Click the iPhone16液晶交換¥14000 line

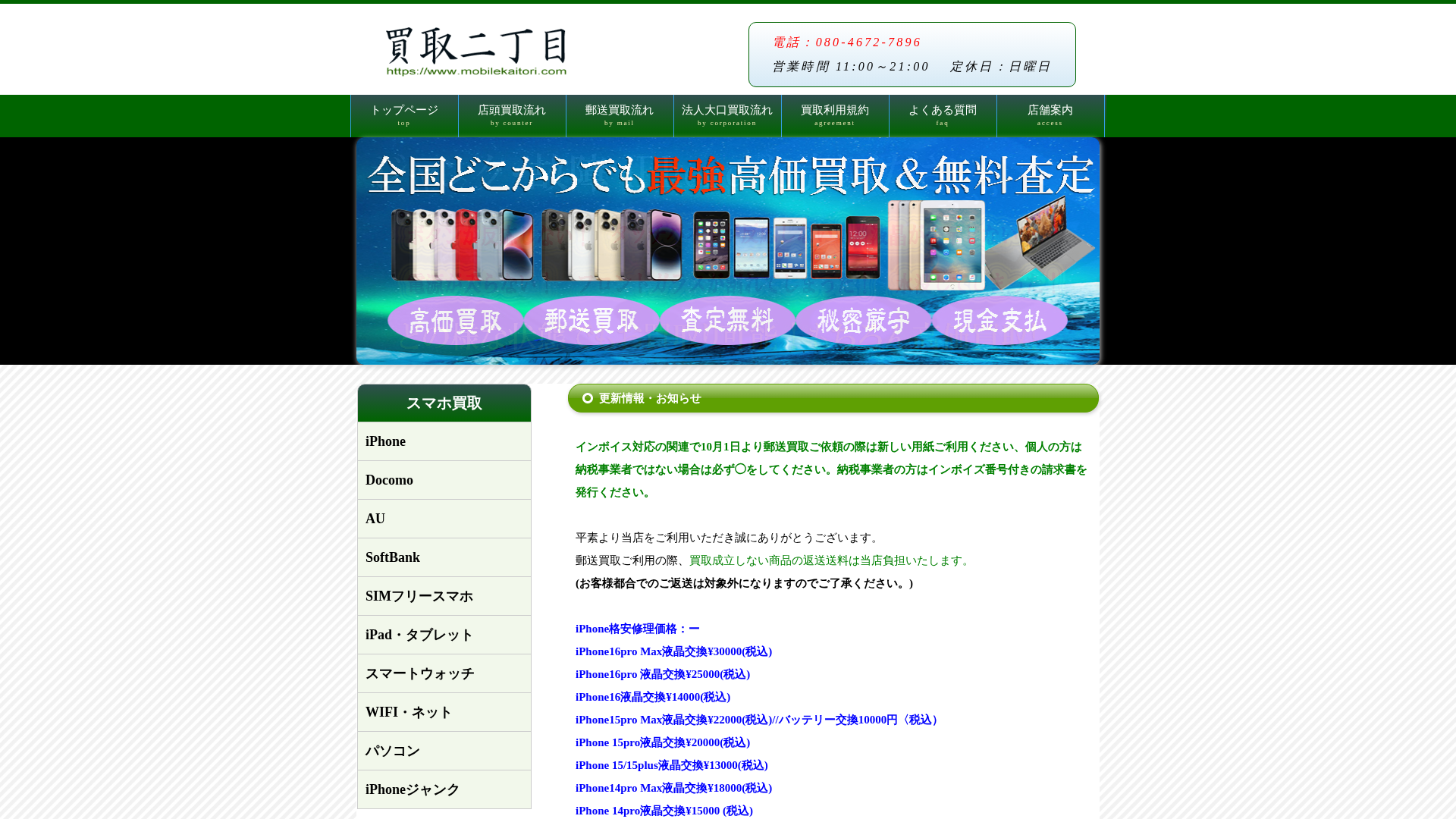pyautogui.click(x=653, y=697)
